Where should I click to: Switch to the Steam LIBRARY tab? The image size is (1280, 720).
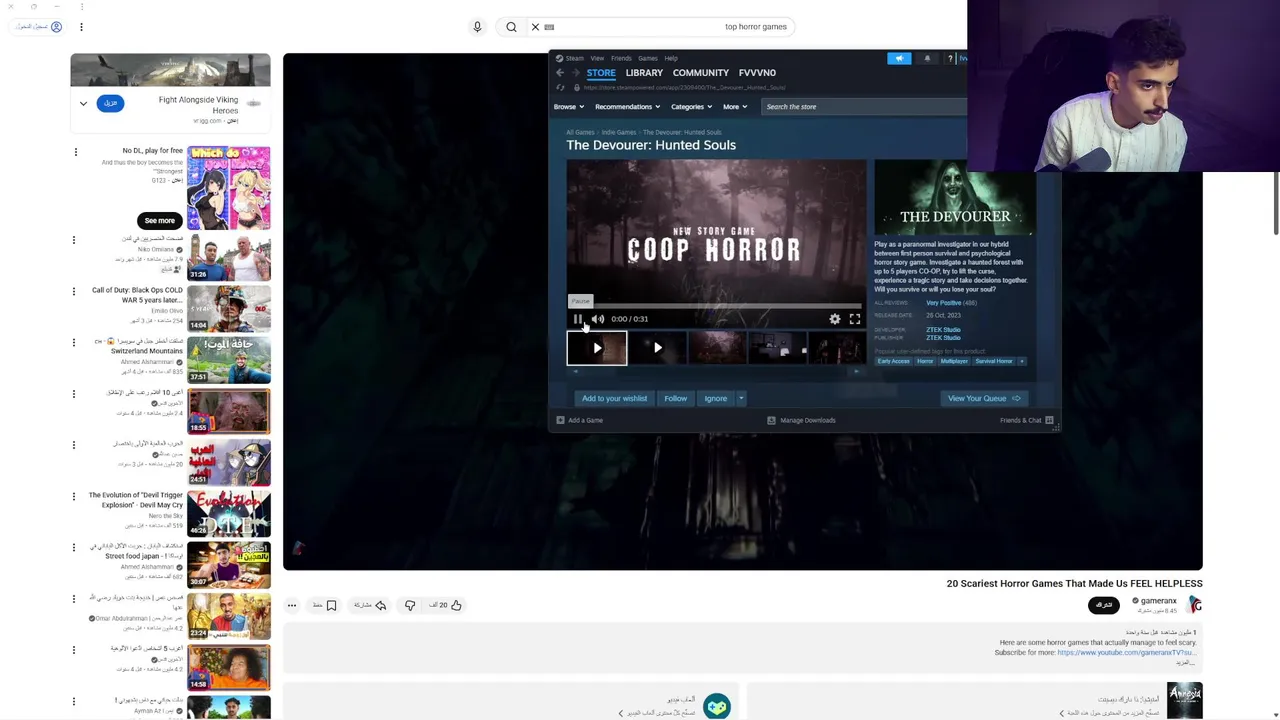coord(644,73)
